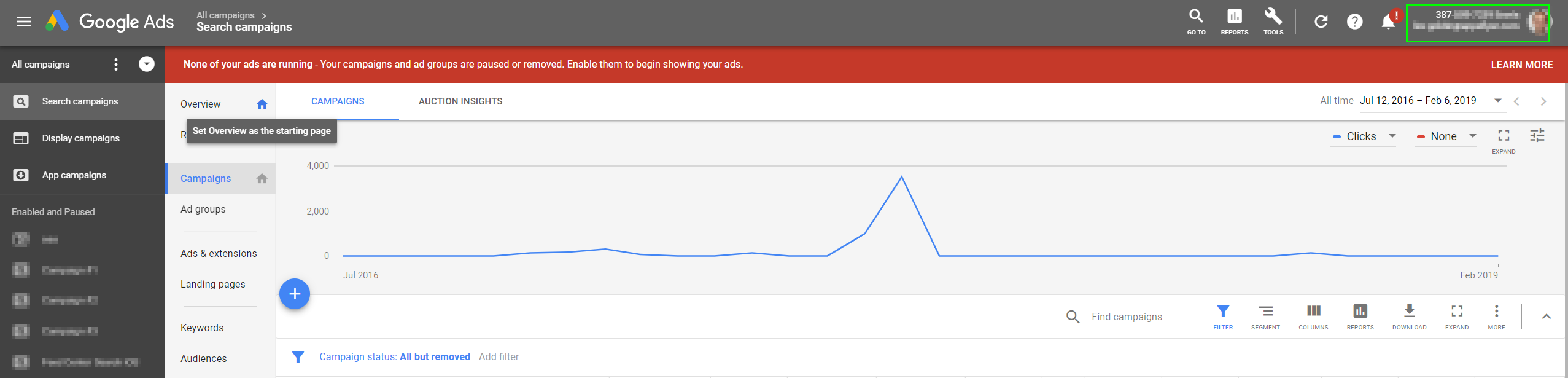This screenshot has height=378, width=1568.
Task: Click the blue plus new campaign button
Action: [295, 294]
